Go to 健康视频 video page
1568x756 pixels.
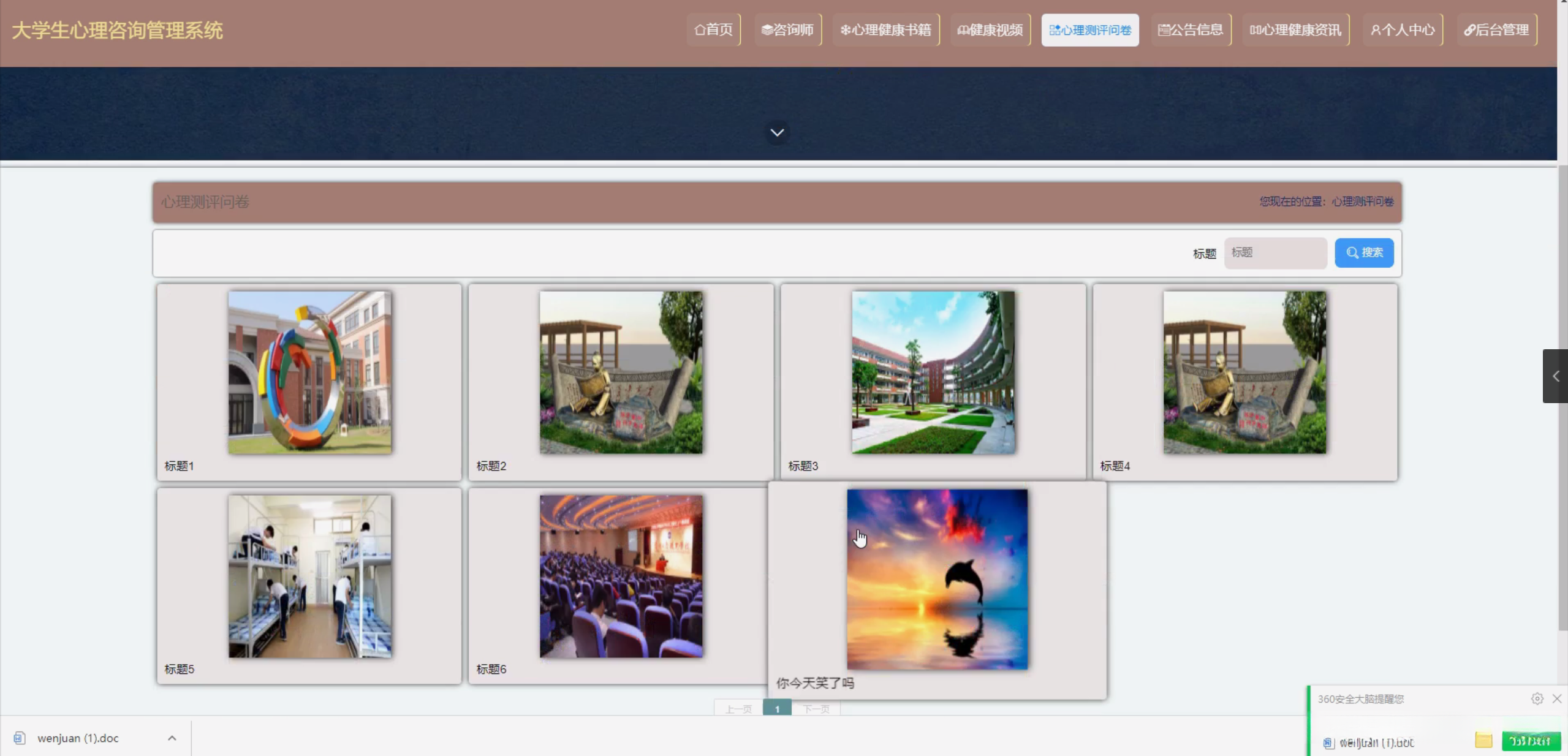(990, 30)
